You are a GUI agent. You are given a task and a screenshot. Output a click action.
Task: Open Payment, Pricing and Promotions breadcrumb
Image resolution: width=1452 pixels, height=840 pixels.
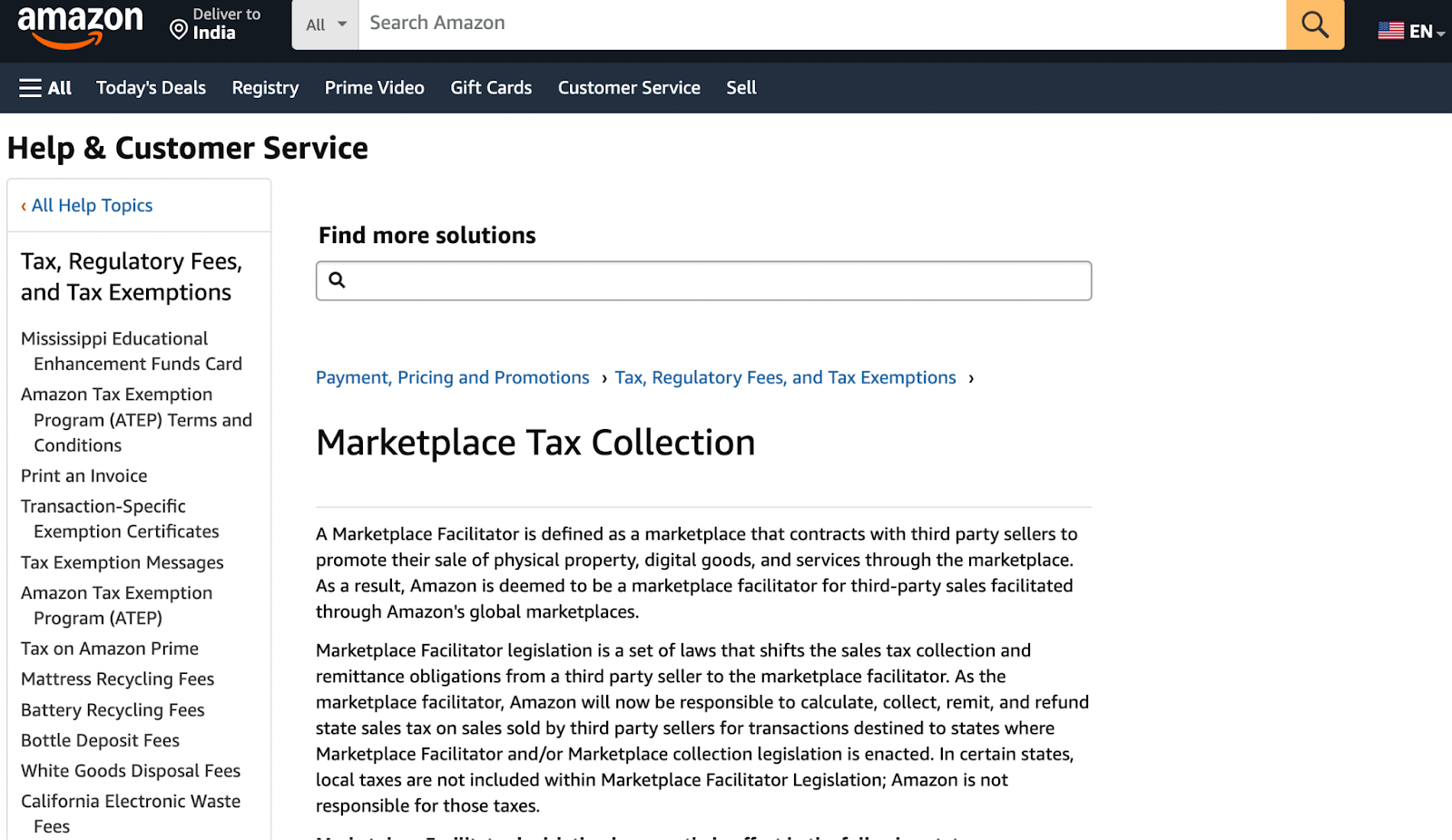pos(453,377)
